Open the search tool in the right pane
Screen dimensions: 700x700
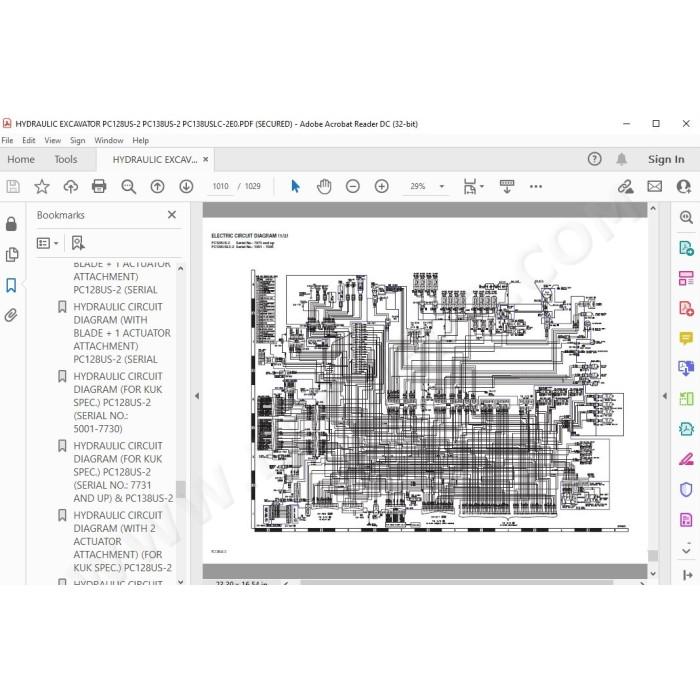click(x=686, y=217)
